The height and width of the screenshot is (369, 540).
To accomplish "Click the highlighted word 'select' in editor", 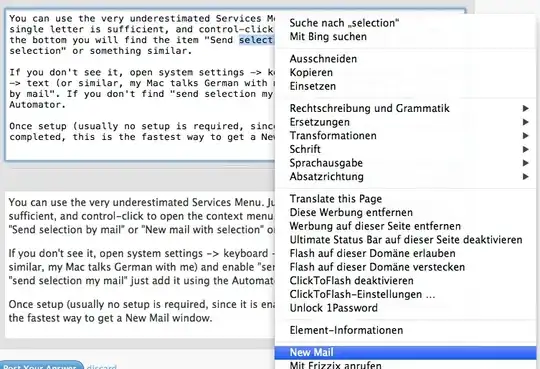I will click(256, 40).
